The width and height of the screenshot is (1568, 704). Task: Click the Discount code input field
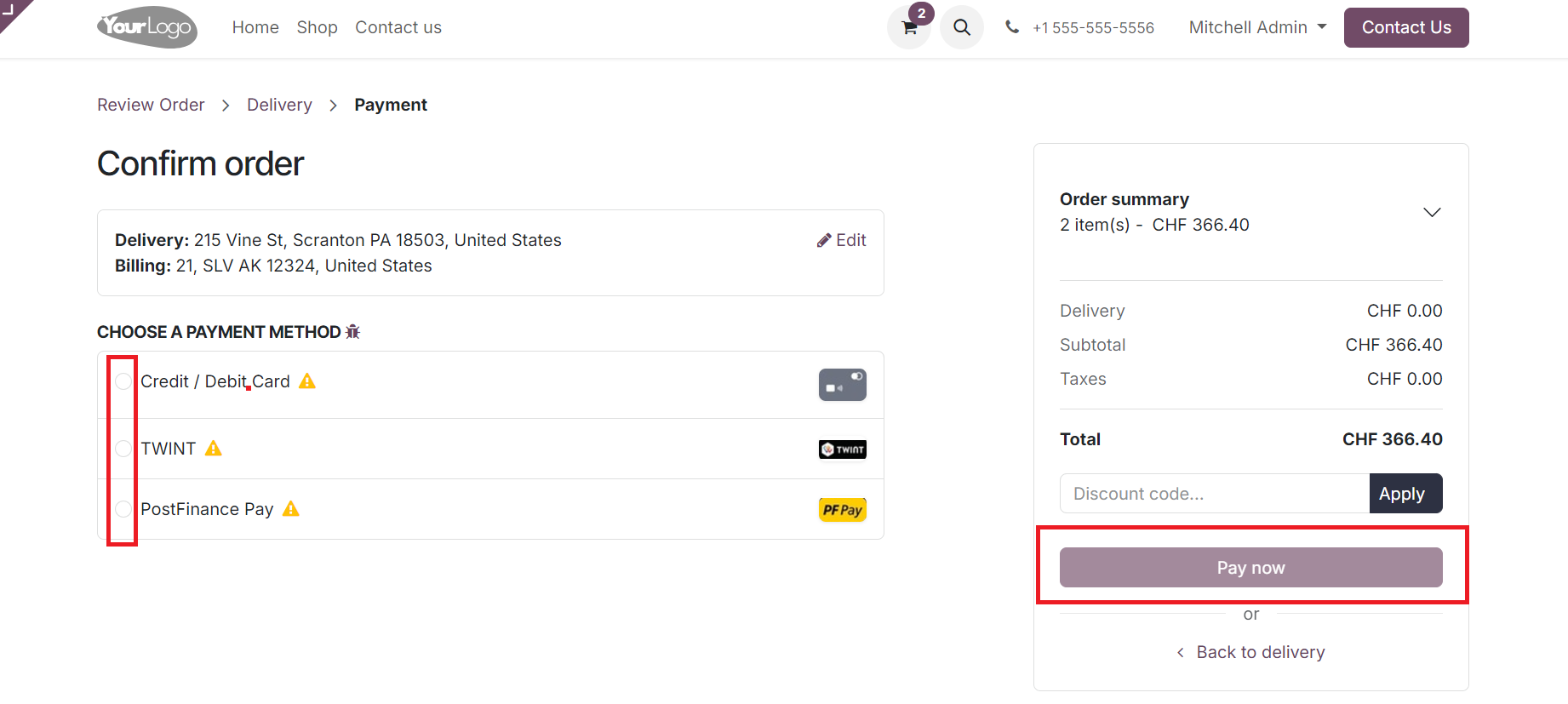(1214, 494)
